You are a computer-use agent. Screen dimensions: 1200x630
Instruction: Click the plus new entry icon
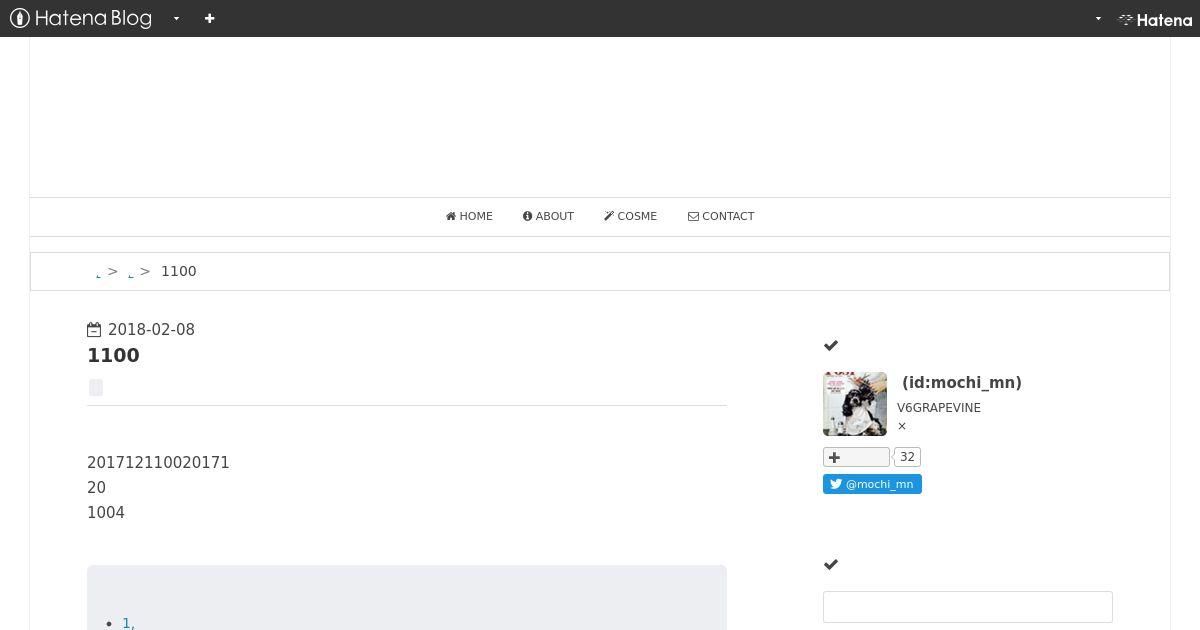tap(209, 18)
